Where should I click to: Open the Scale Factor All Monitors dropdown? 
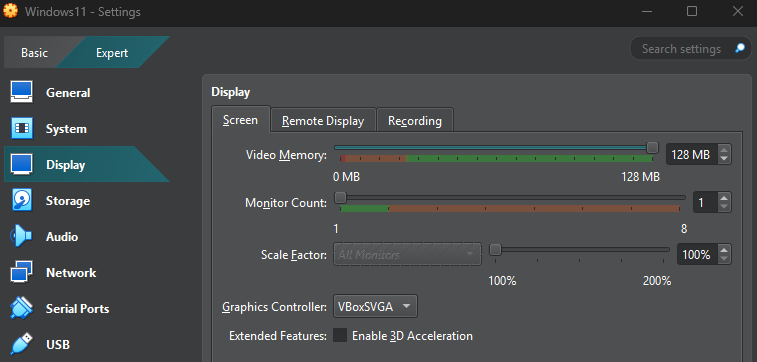[x=407, y=254]
